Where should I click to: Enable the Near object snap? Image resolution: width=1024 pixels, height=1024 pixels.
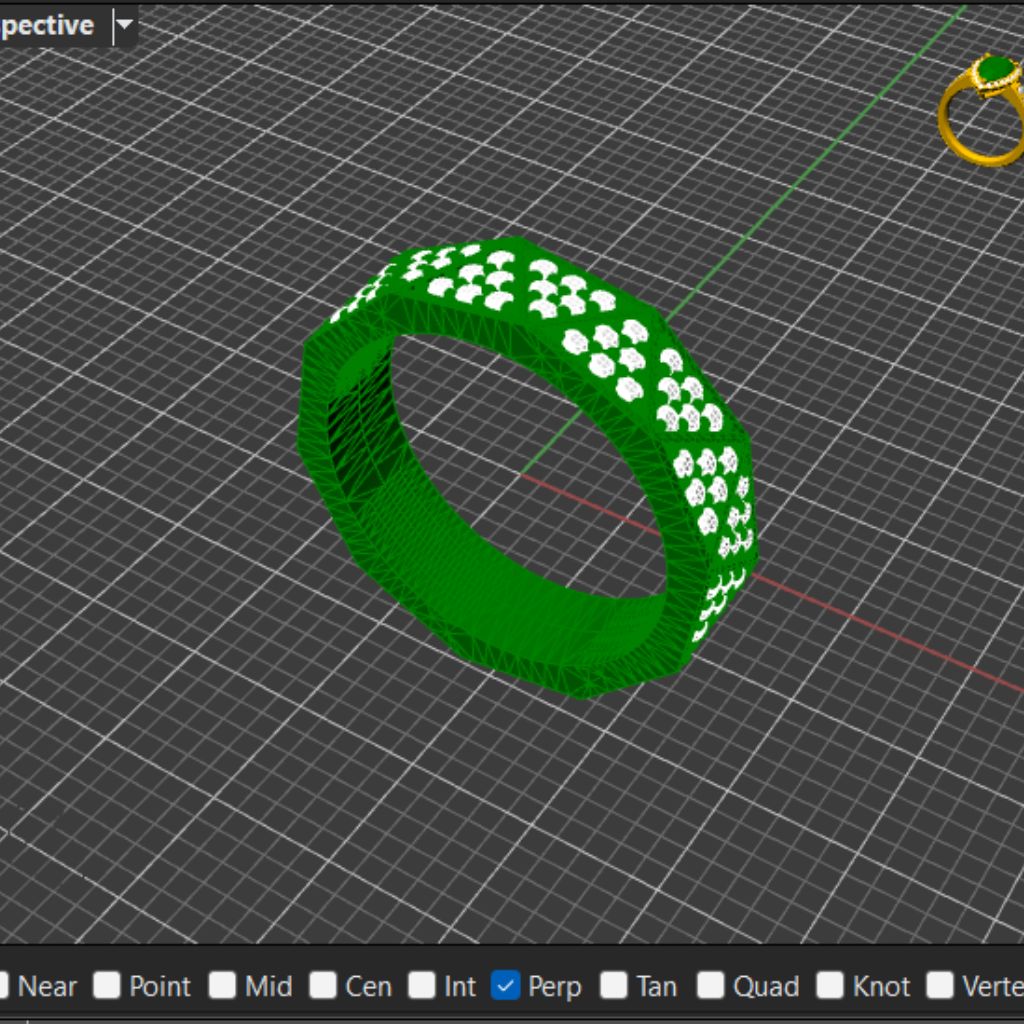point(3,986)
